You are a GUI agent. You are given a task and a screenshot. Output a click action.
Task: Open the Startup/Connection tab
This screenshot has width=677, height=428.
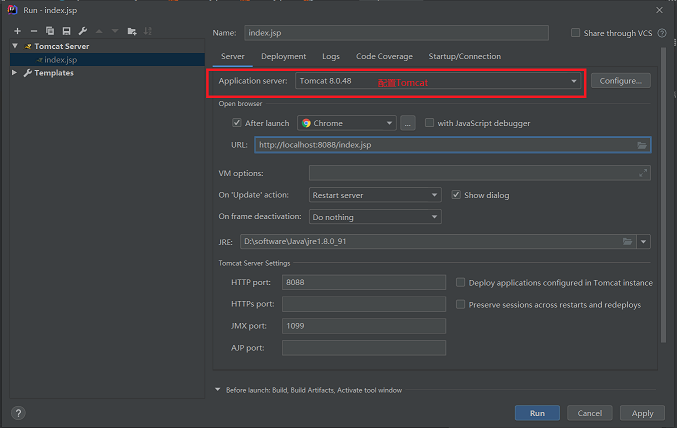464,57
